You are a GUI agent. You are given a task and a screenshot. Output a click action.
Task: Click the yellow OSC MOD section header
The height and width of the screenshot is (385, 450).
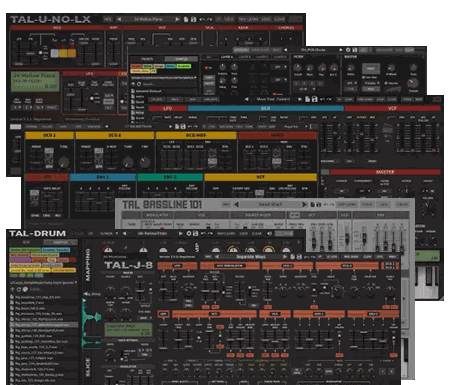pyautogui.click(x=196, y=135)
